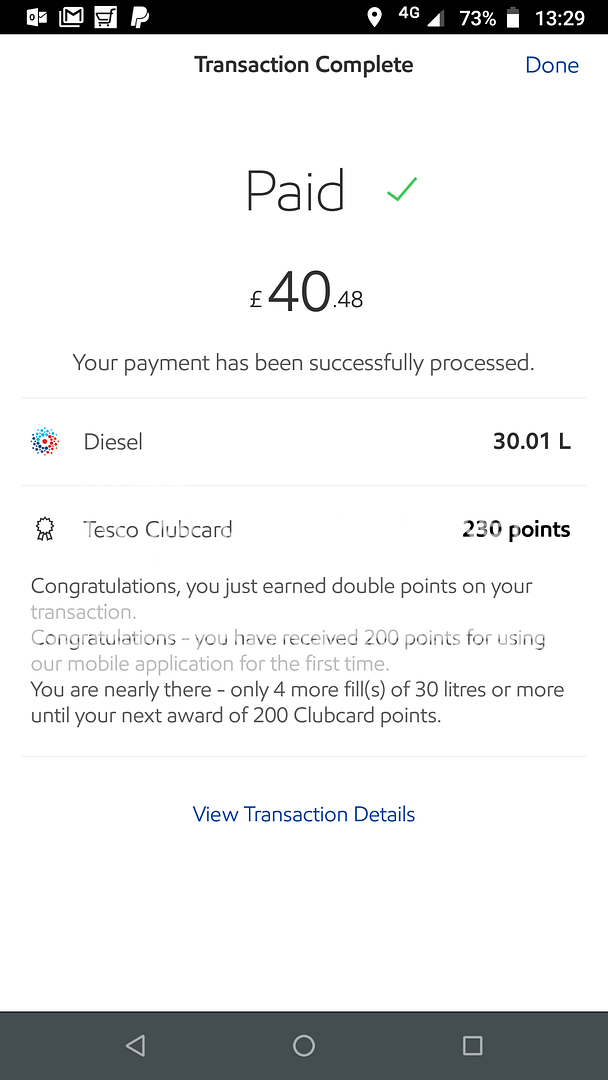Tap the Transaction Complete header title
This screenshot has width=608, height=1080.
tap(303, 65)
